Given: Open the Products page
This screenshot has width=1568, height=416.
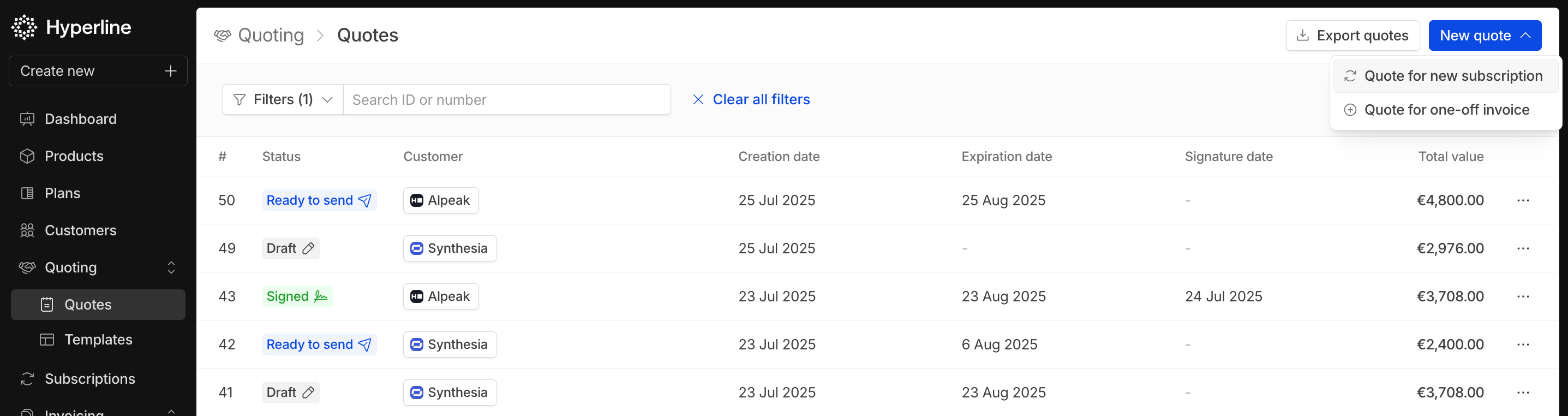Looking at the screenshot, I should (x=98, y=156).
